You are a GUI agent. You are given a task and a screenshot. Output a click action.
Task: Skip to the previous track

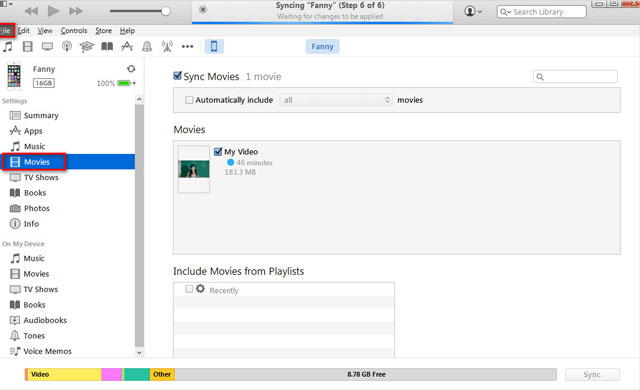(x=31, y=11)
